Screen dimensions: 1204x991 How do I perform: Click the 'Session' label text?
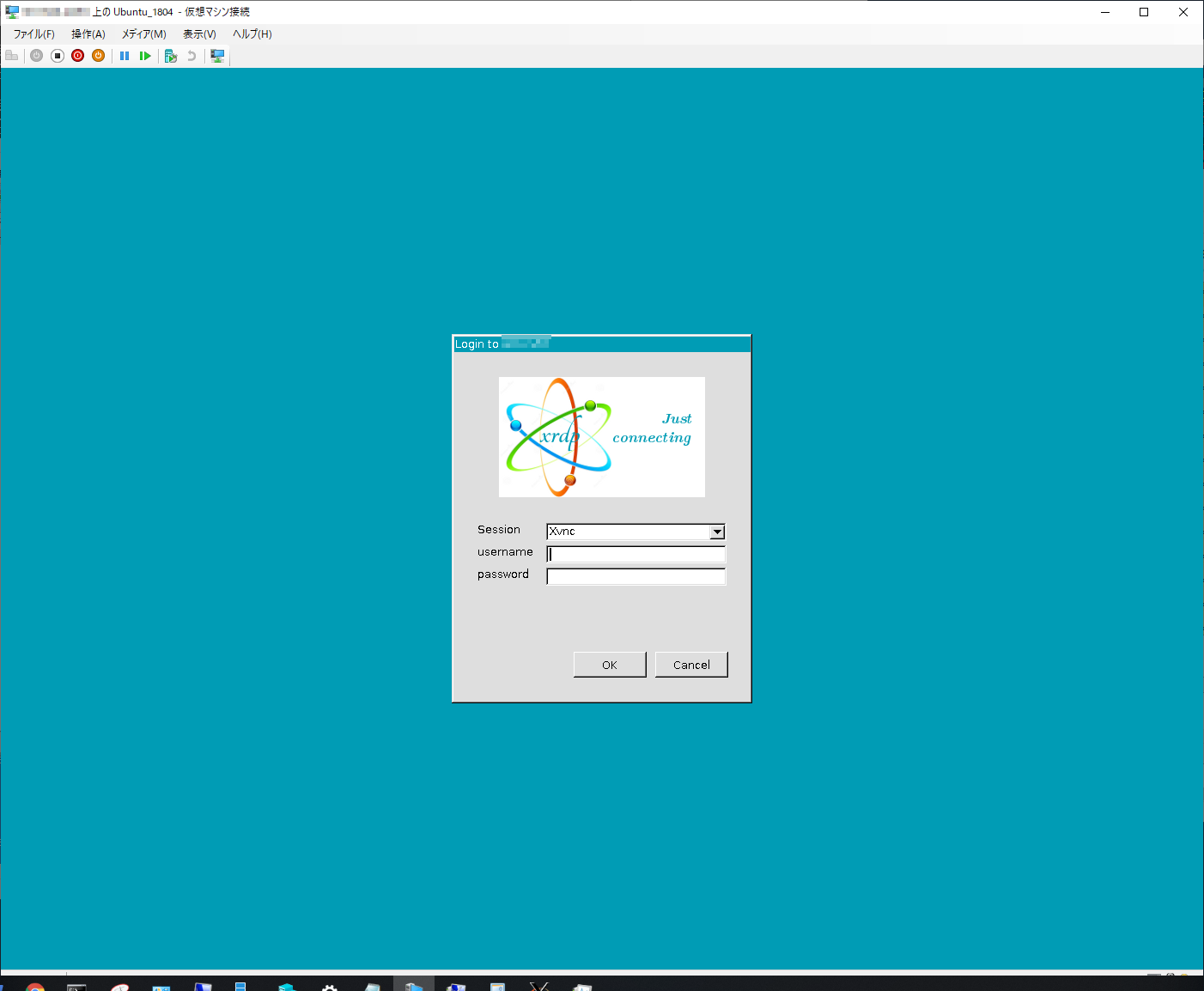[499, 530]
